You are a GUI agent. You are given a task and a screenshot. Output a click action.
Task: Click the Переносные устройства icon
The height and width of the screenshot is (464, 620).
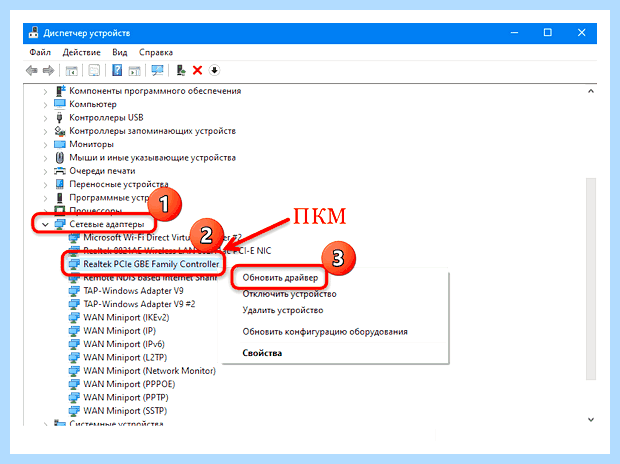[x=60, y=184]
